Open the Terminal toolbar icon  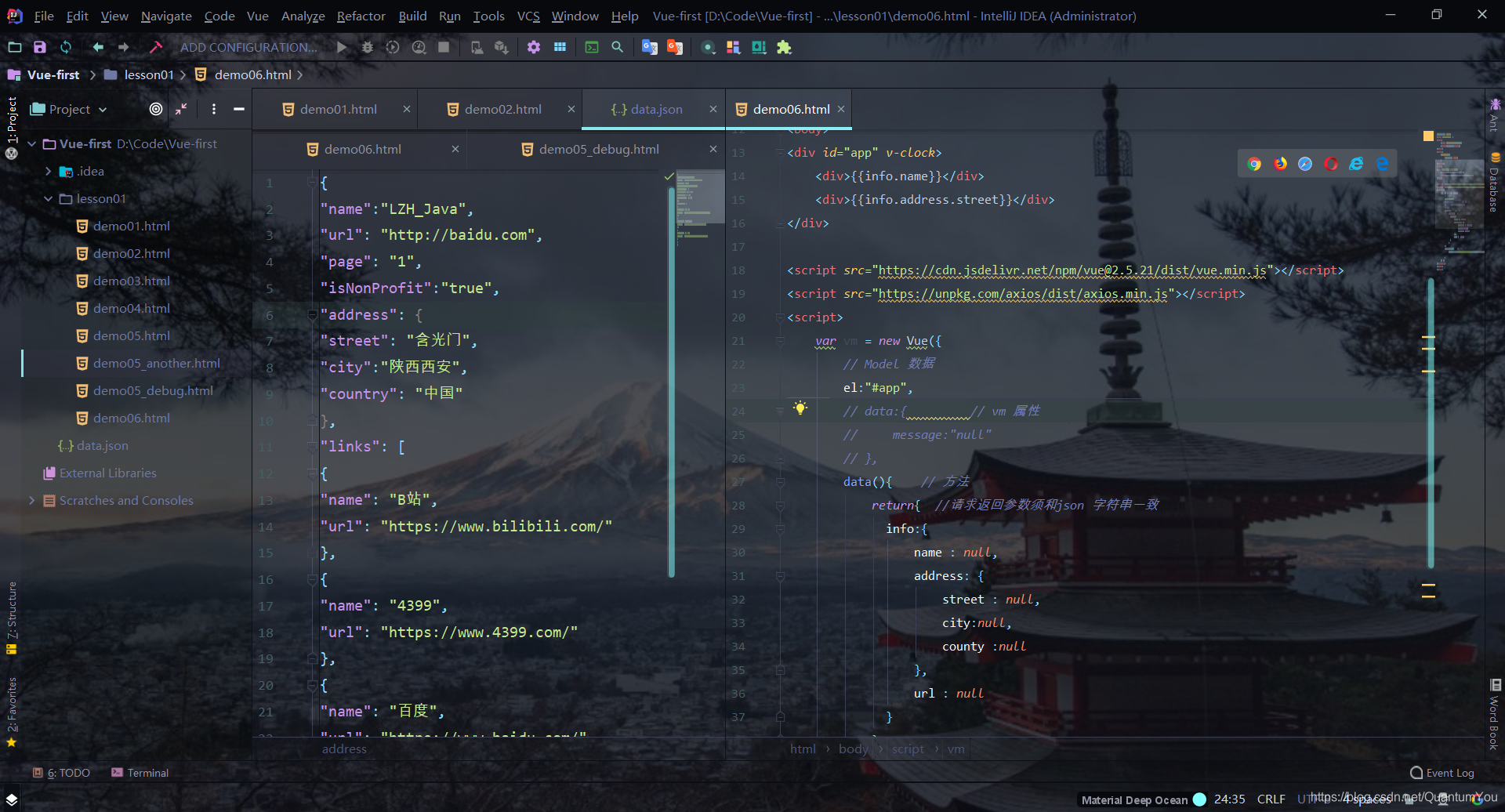pyautogui.click(x=592, y=47)
